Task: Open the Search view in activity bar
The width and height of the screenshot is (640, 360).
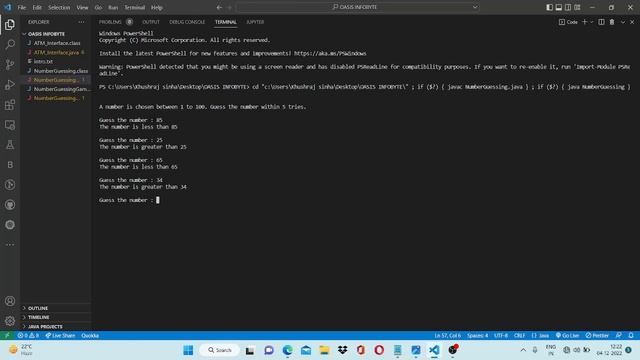Action: 10,44
